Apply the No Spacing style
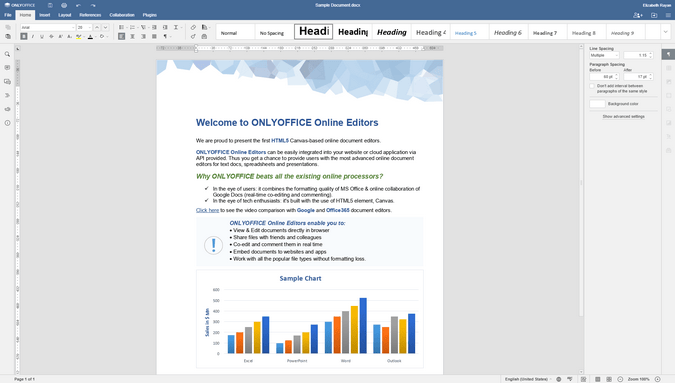Screen dimensions: 675x383 pos(274,32)
